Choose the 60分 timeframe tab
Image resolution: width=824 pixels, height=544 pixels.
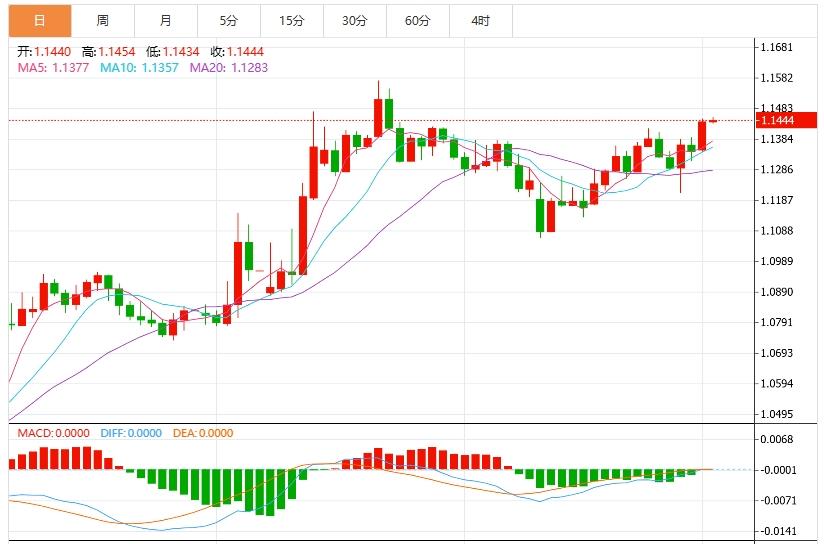click(x=418, y=20)
